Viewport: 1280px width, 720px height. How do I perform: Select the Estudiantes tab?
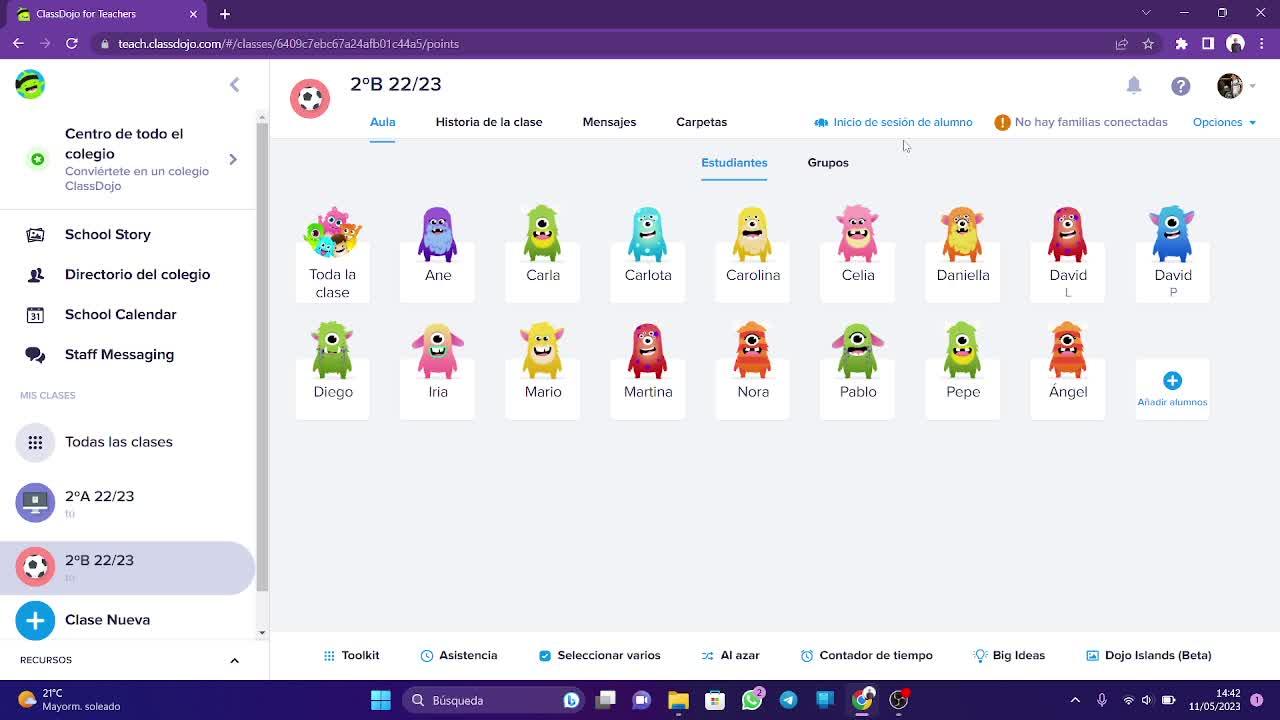[734, 163]
